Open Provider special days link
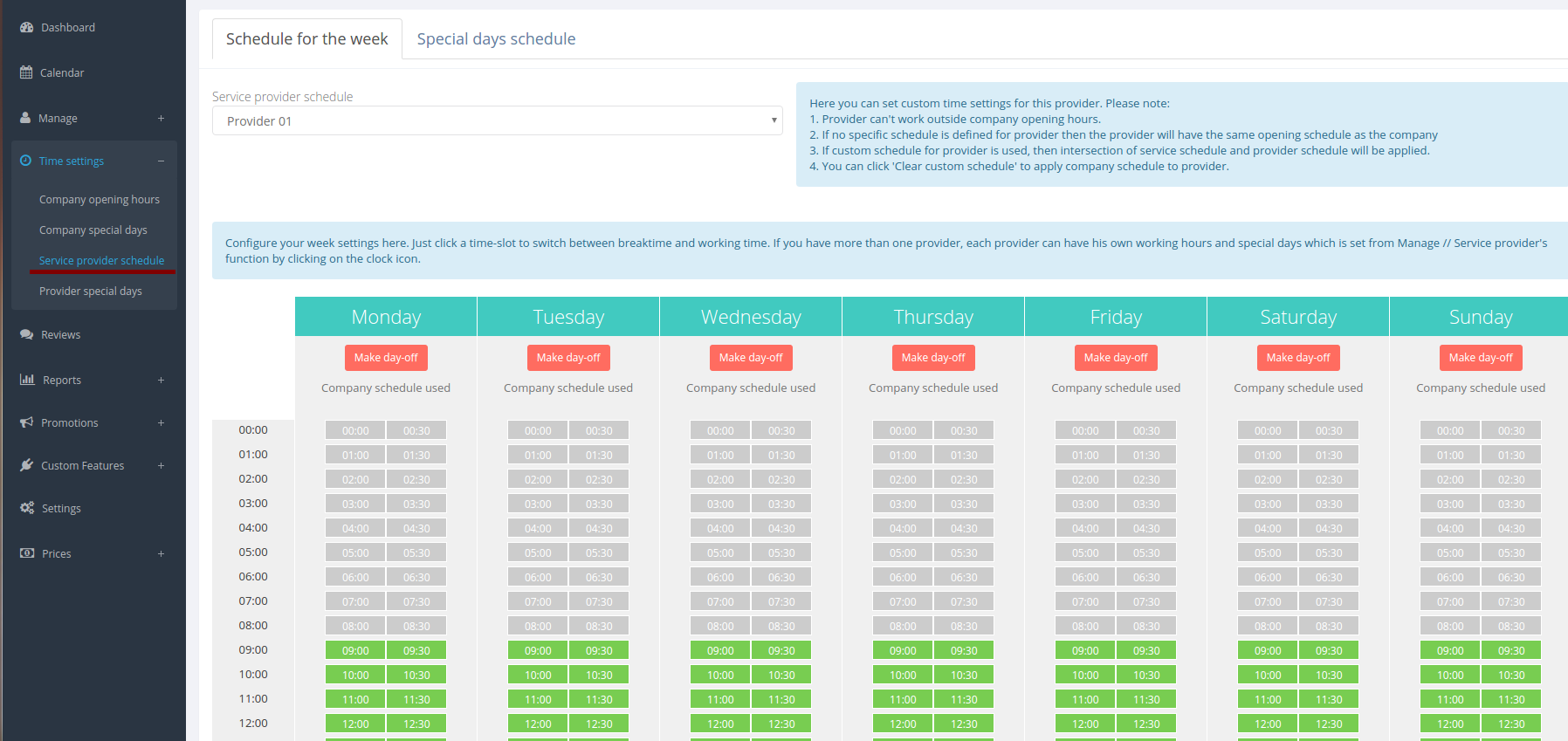 [x=91, y=291]
